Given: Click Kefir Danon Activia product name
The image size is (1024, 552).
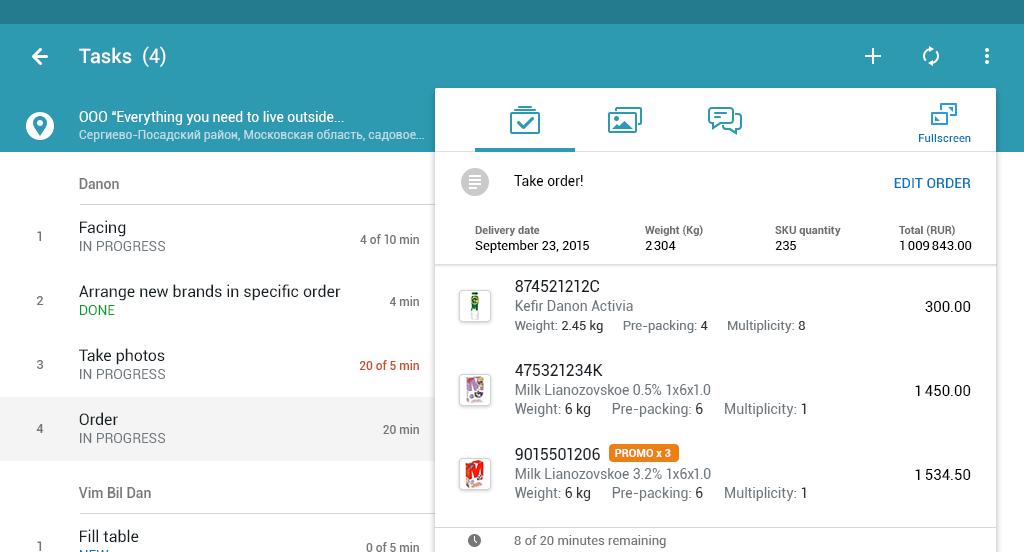Looking at the screenshot, I should click(x=573, y=306).
